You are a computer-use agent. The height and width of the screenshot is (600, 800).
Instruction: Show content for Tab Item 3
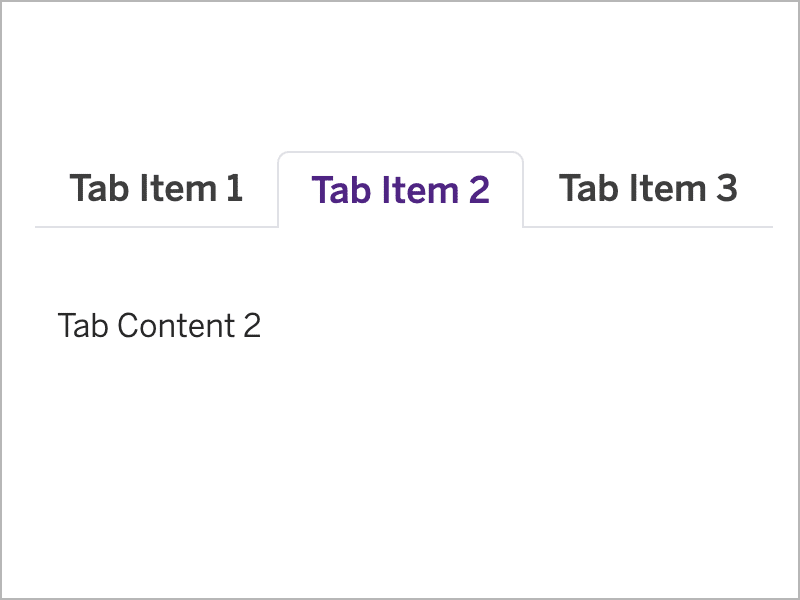click(x=647, y=188)
